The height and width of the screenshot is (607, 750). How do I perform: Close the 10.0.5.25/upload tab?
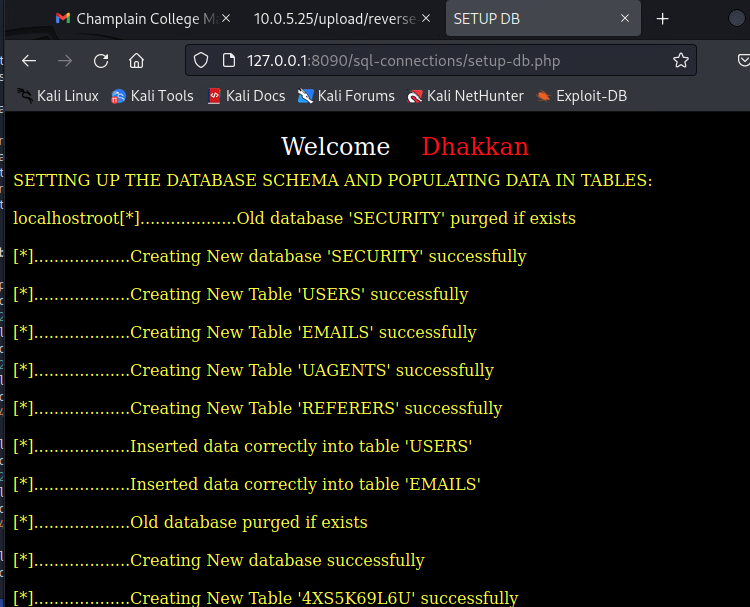[424, 19]
